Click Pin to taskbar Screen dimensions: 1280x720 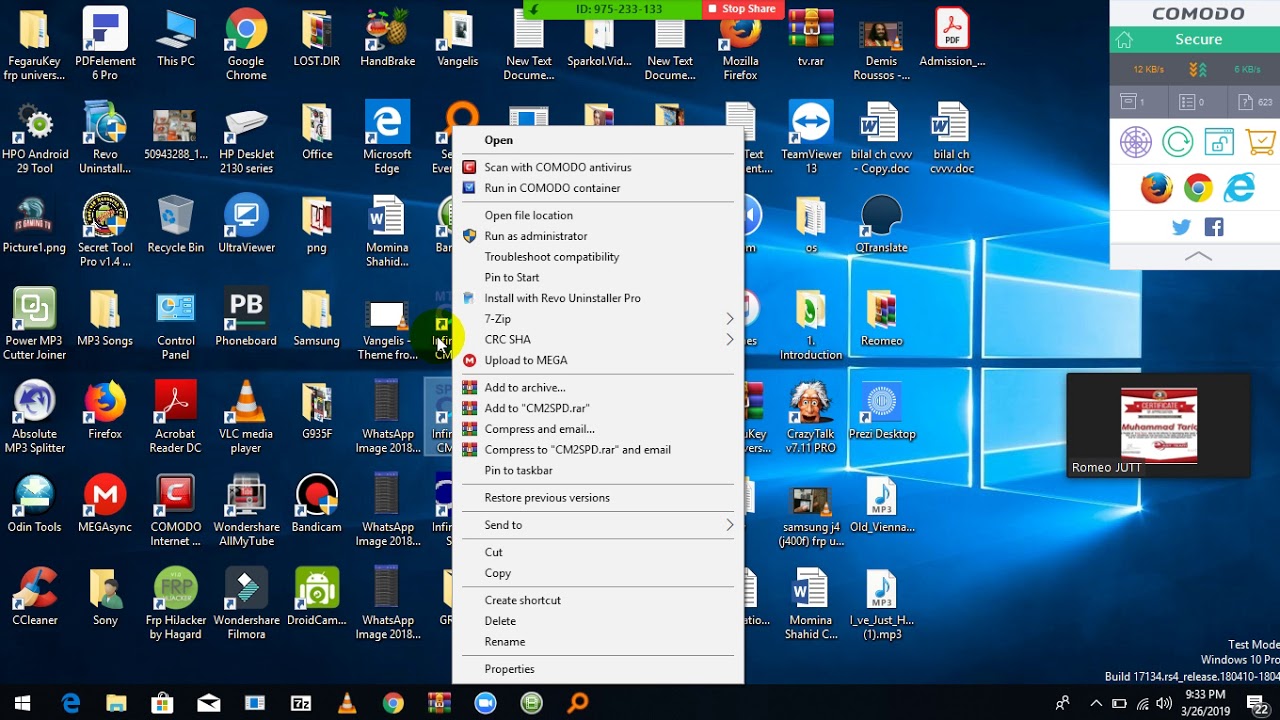pyautogui.click(x=598, y=470)
